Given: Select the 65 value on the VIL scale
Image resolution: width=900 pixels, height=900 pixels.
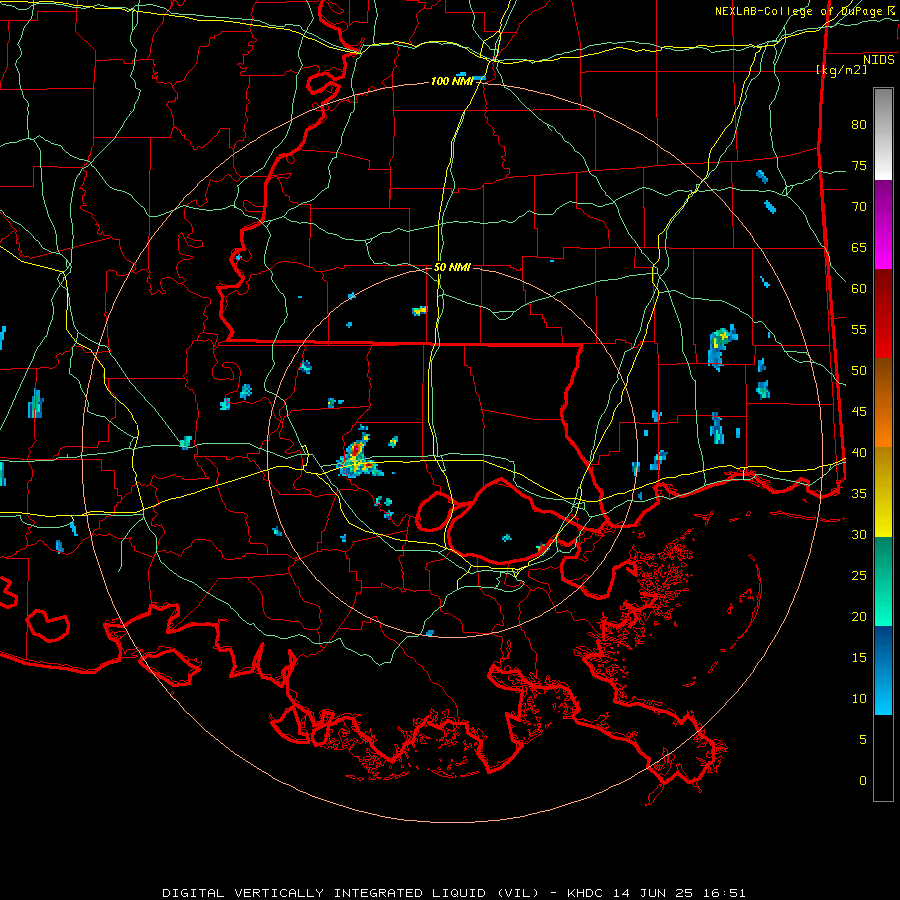Looking at the screenshot, I should (859, 247).
